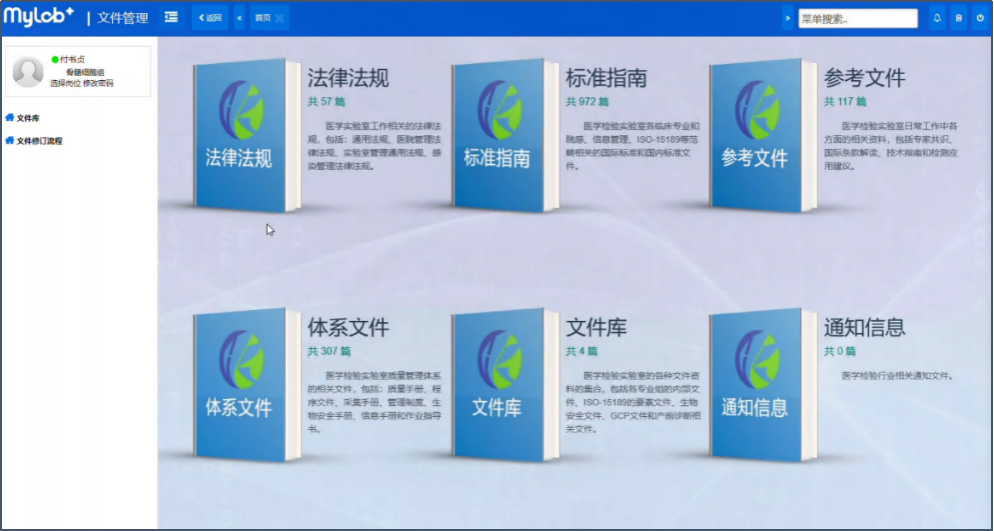Viewport: 994px width, 531px height.
Task: Click the 共 972 篇 count
Action: [587, 101]
